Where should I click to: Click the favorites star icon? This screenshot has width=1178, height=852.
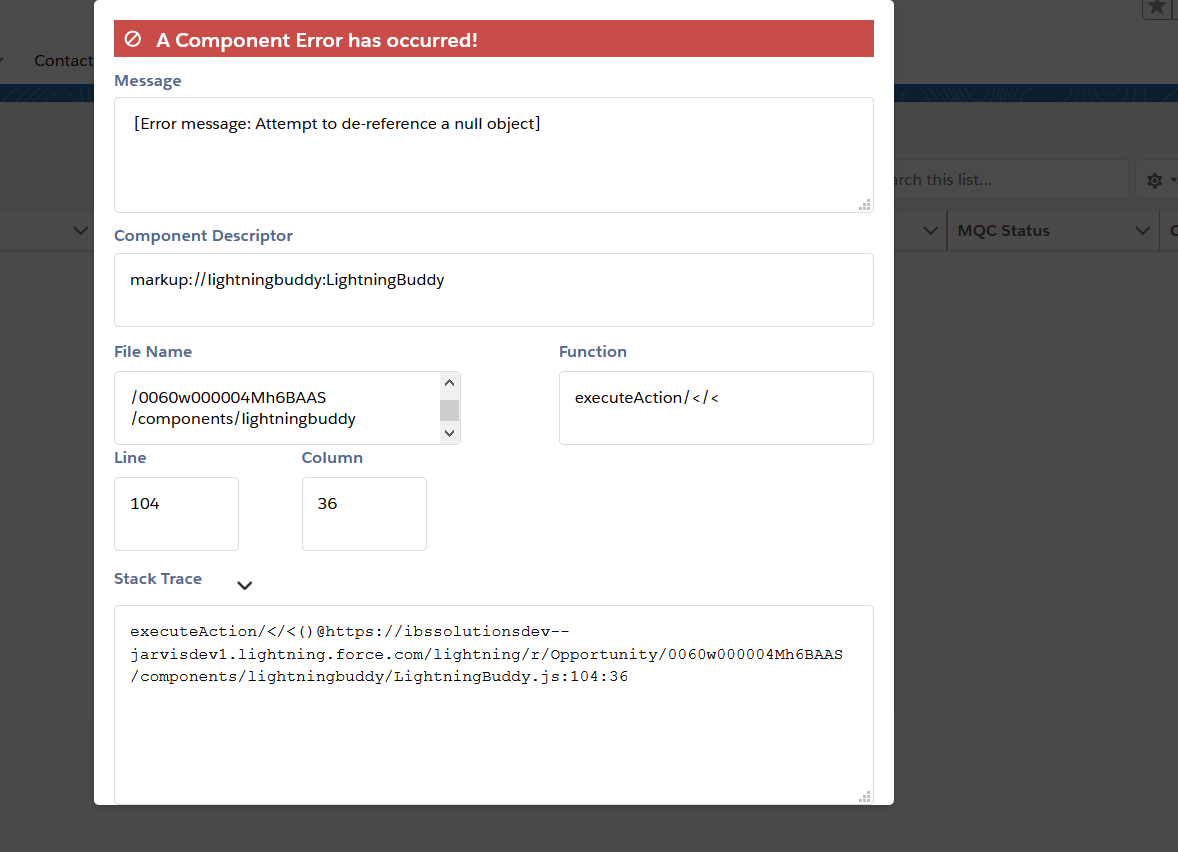click(x=1157, y=7)
